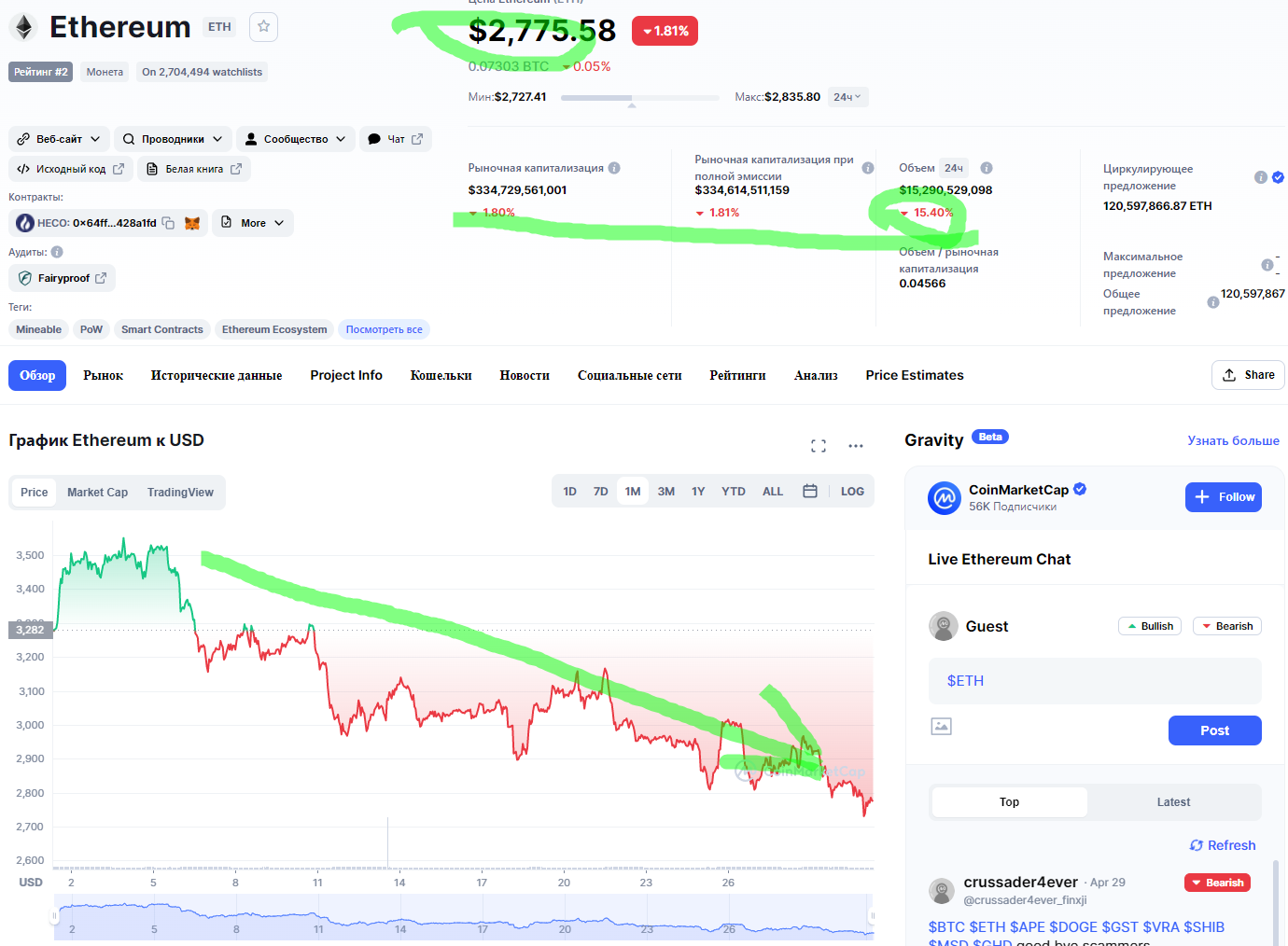Show Latest chat posts

pos(1173,802)
